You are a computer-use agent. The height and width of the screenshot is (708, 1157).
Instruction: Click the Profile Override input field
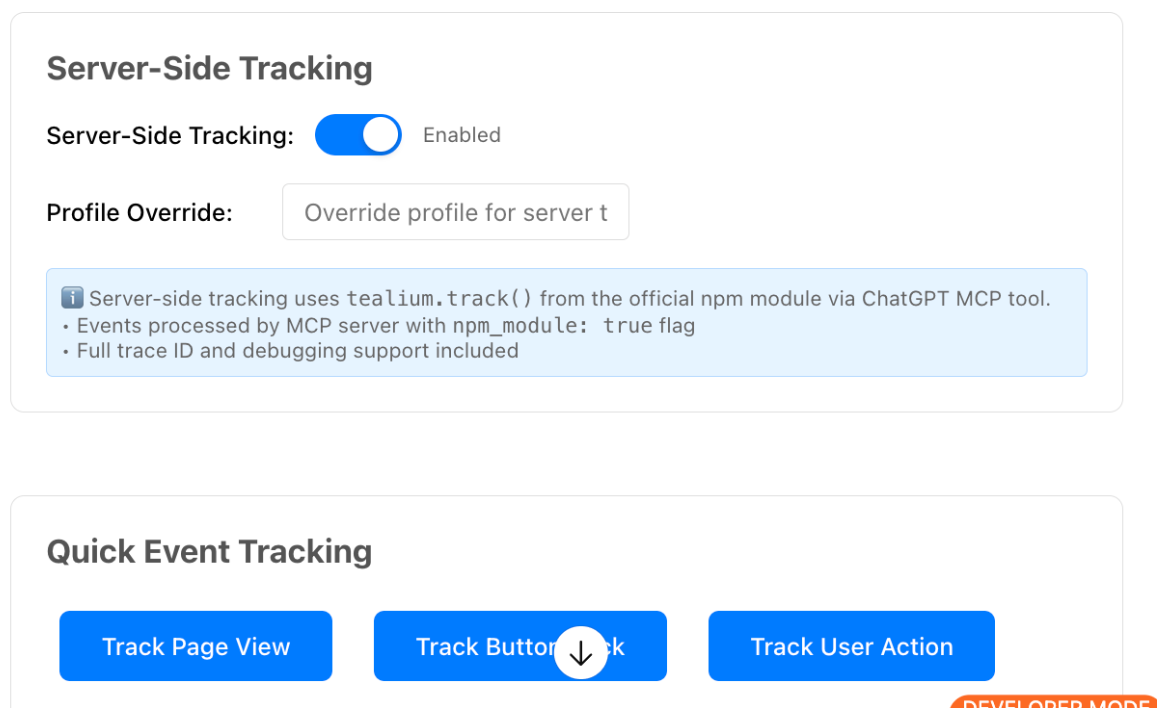coord(455,212)
